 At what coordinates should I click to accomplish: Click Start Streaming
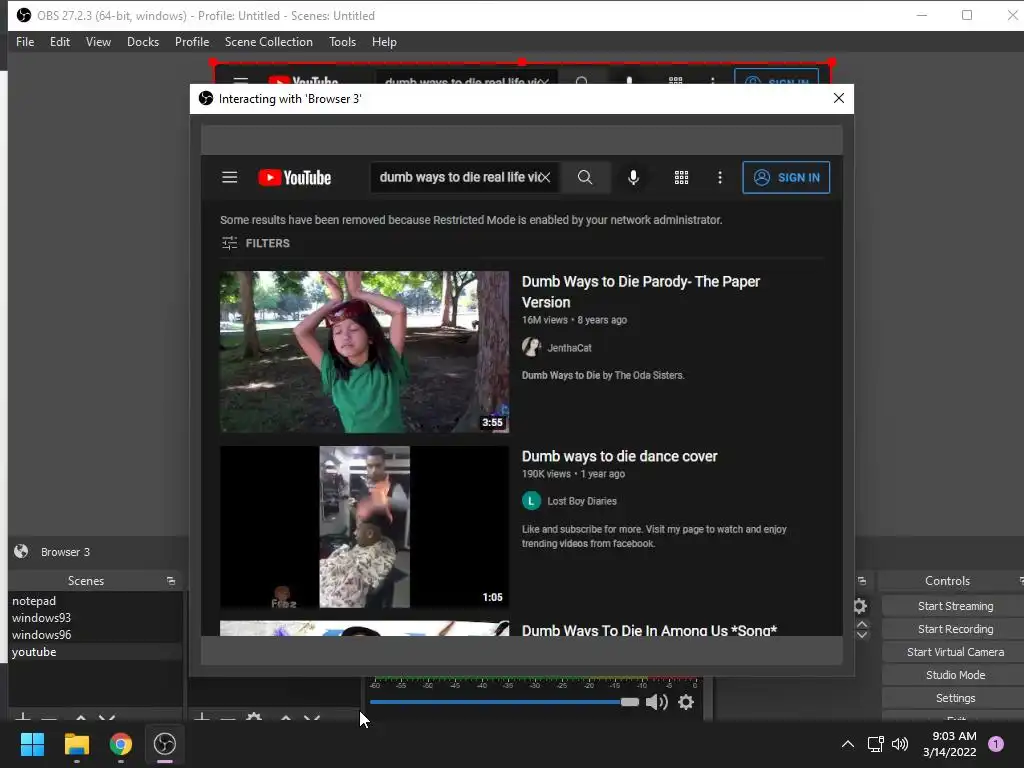[955, 606]
